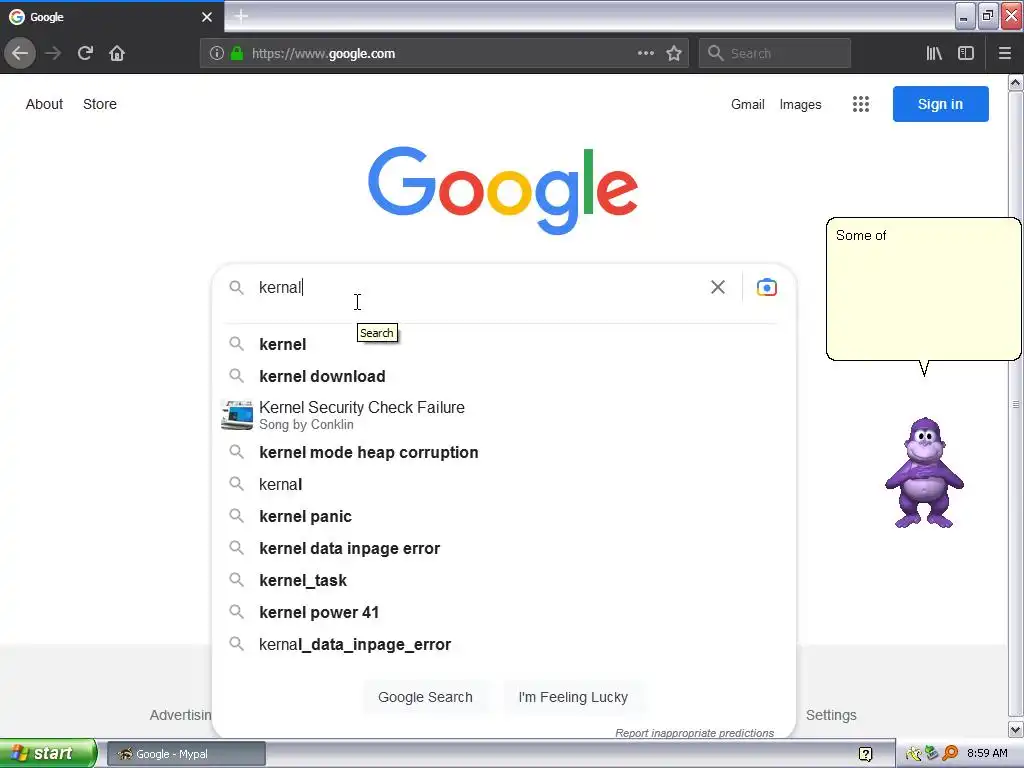
Task: Click the blue Sign in button
Action: 940,104
